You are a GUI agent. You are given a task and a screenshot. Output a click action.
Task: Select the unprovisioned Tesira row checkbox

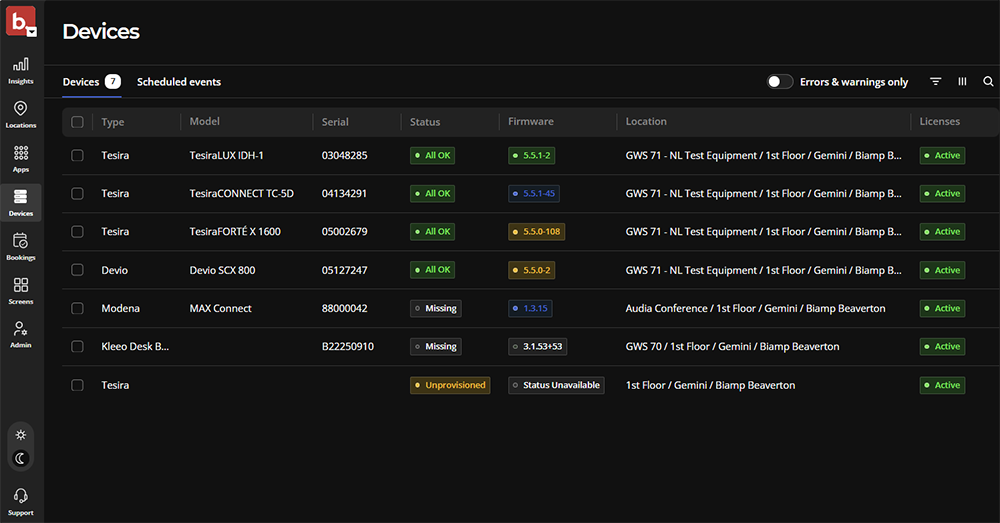click(x=77, y=385)
